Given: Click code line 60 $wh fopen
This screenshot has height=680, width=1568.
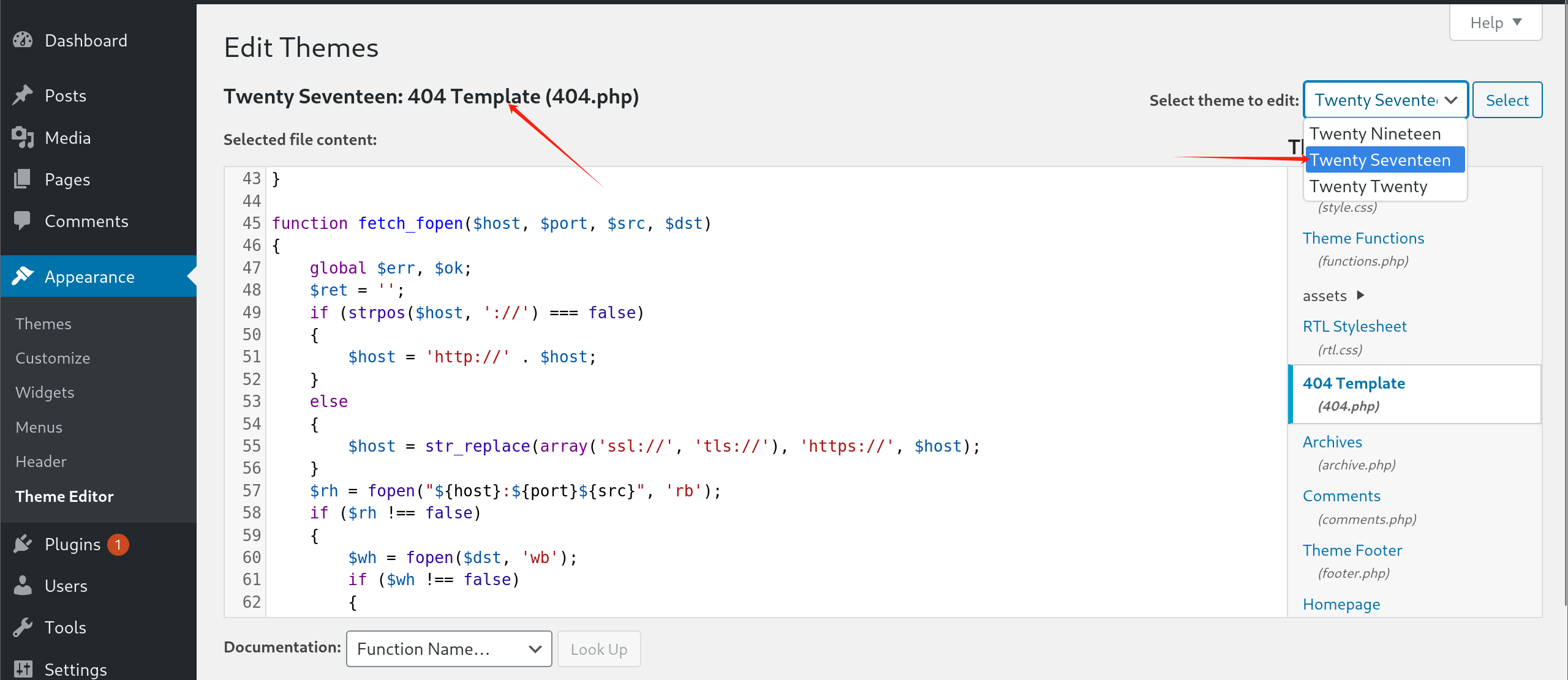Looking at the screenshot, I should click(462, 558).
